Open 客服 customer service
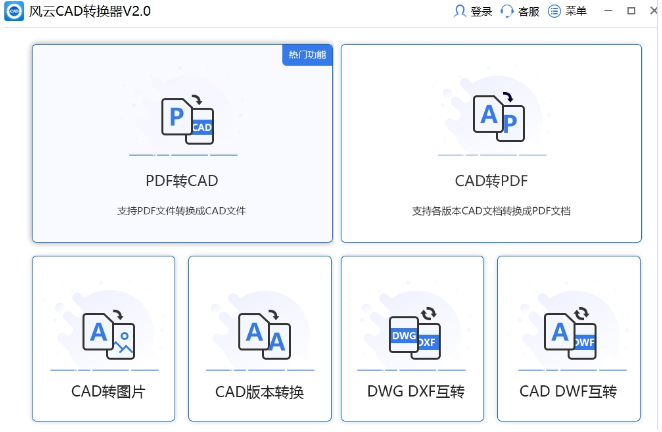The image size is (662, 432). [529, 11]
